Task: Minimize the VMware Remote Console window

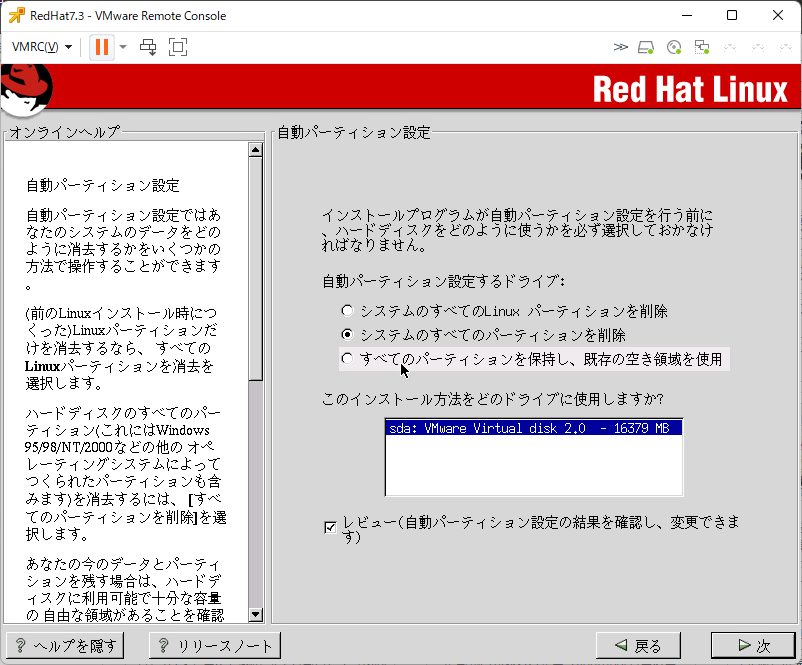Action: click(x=687, y=15)
